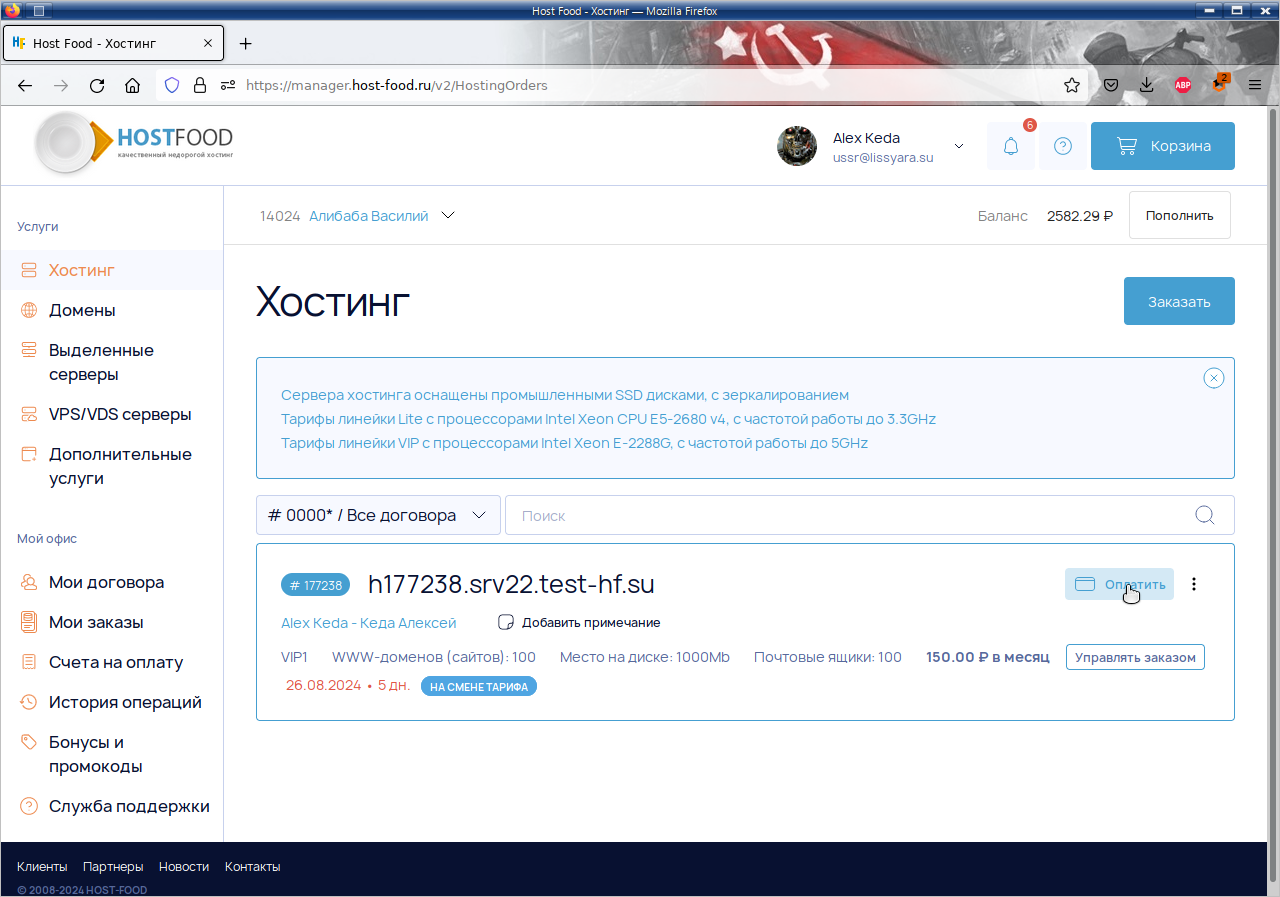Click the Счета на оплату sidebar icon
This screenshot has height=897, width=1280.
[x=29, y=662]
